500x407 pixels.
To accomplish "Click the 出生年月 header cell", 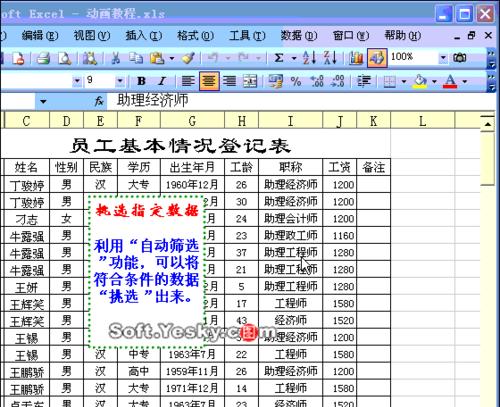I will [192, 167].
